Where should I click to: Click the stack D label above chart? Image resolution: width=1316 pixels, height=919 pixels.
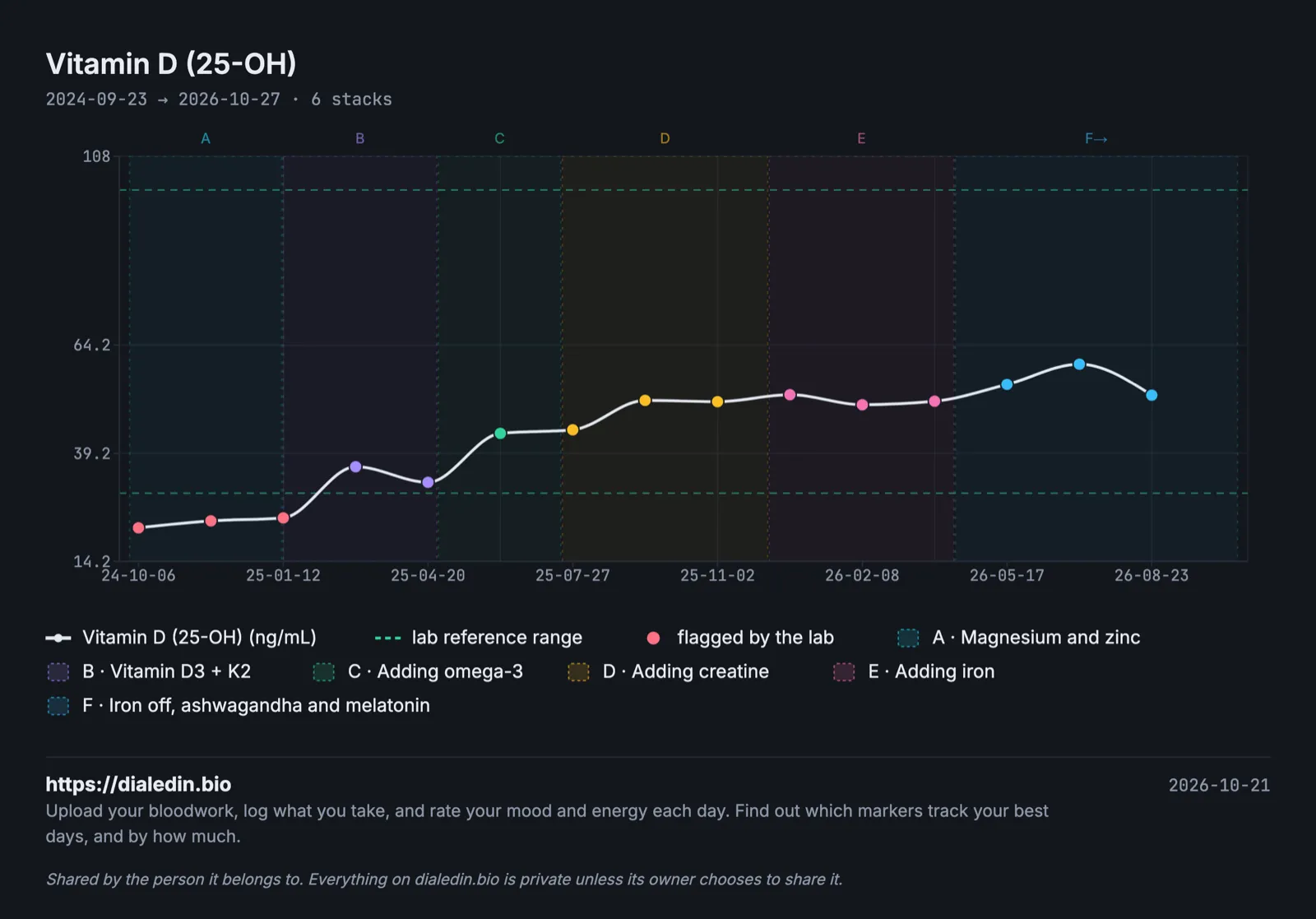665,138
